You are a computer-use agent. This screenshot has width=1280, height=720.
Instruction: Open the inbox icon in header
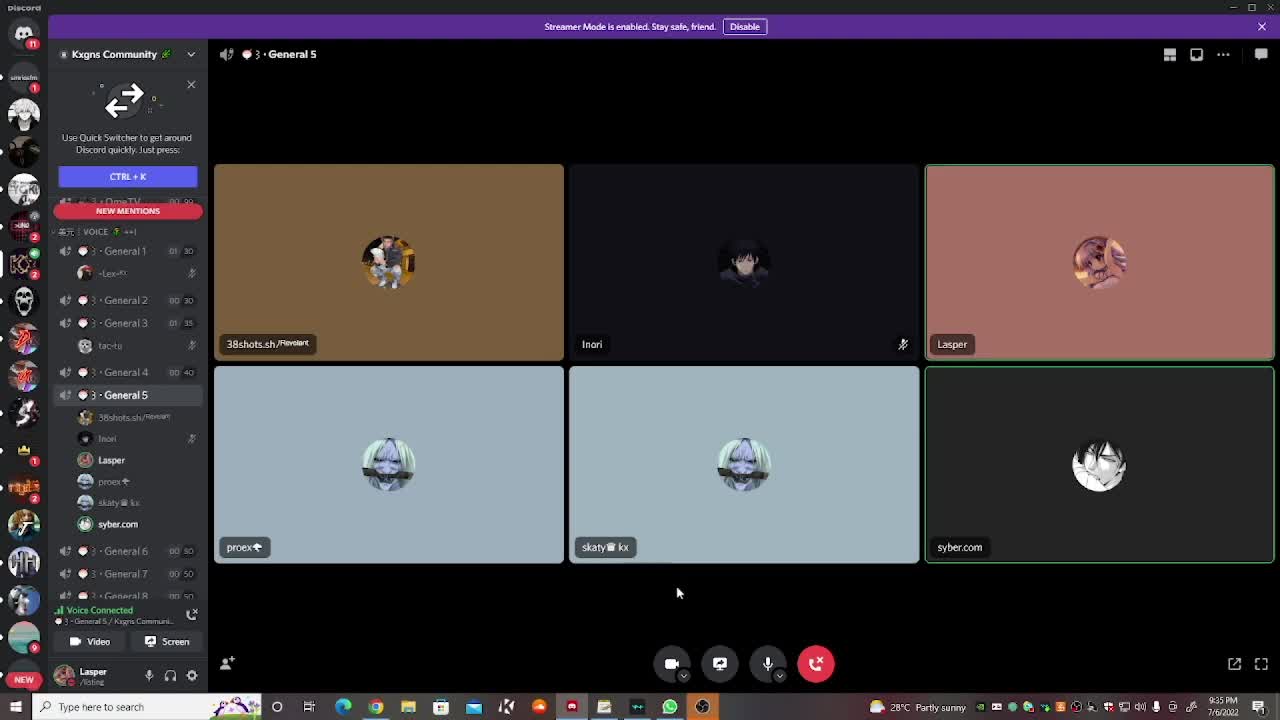click(1196, 55)
